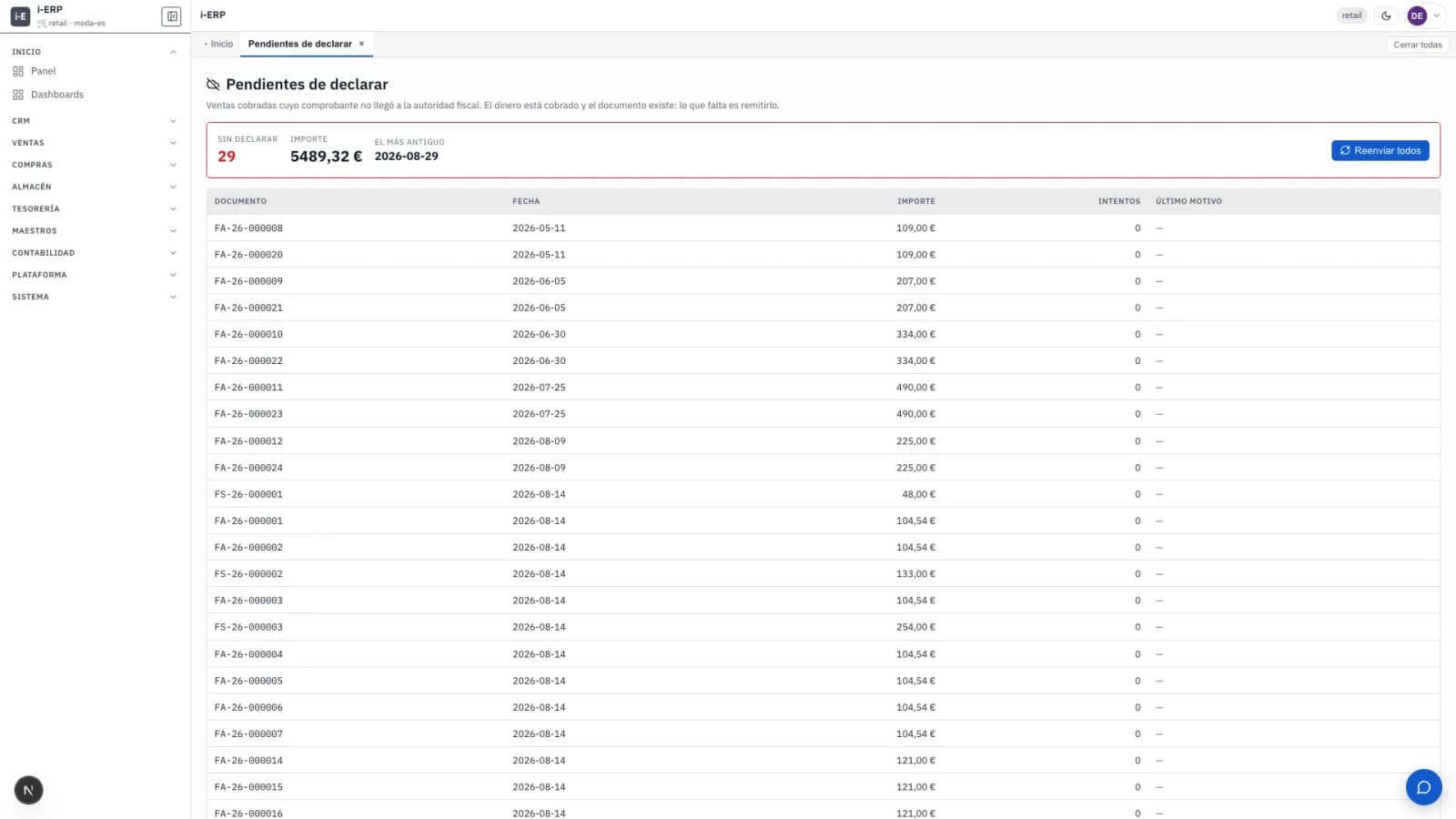1456x819 pixels.
Task: Toggle dark mode moon icon
Action: click(x=1386, y=15)
